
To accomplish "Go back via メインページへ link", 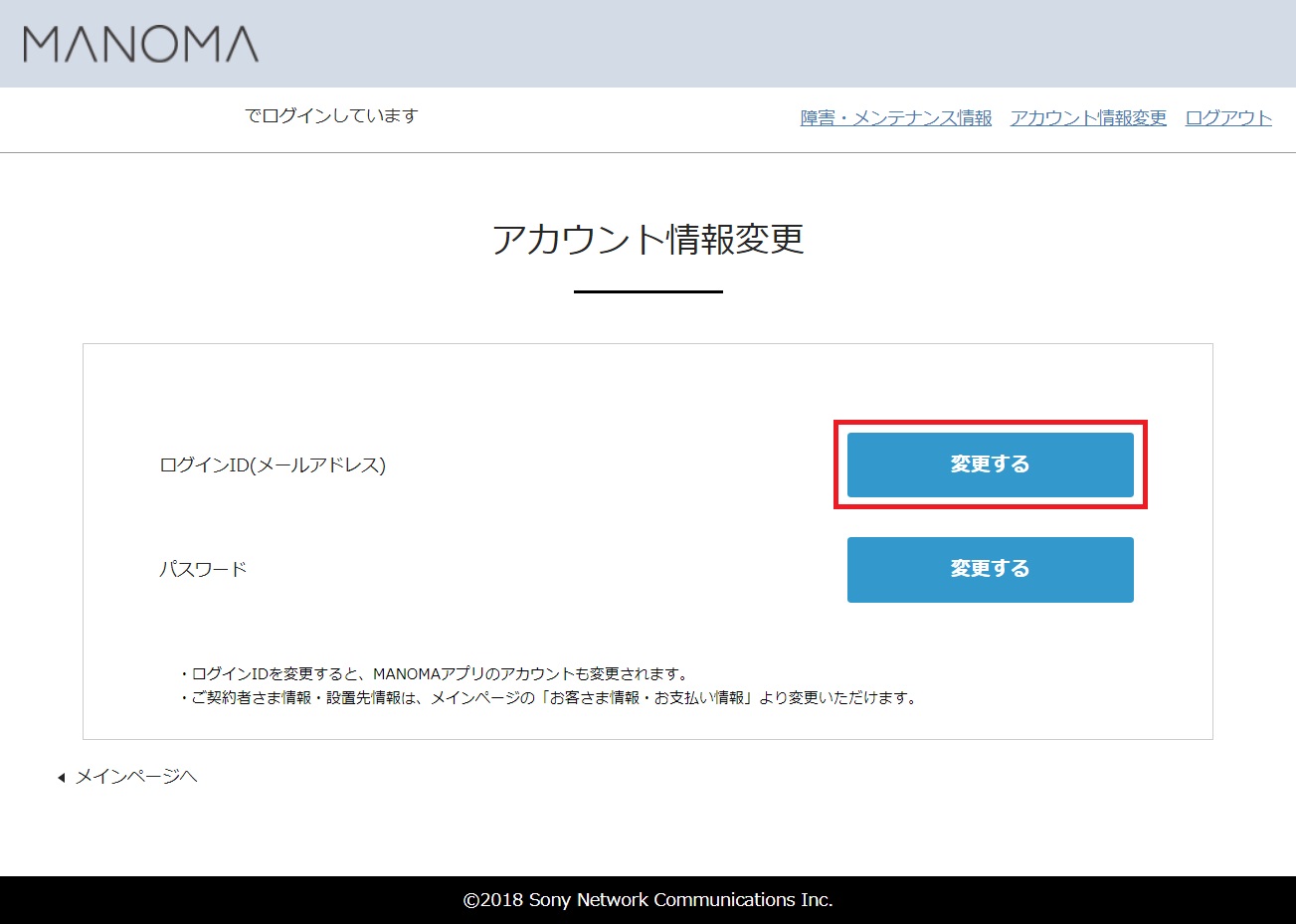I will pyautogui.click(x=136, y=777).
